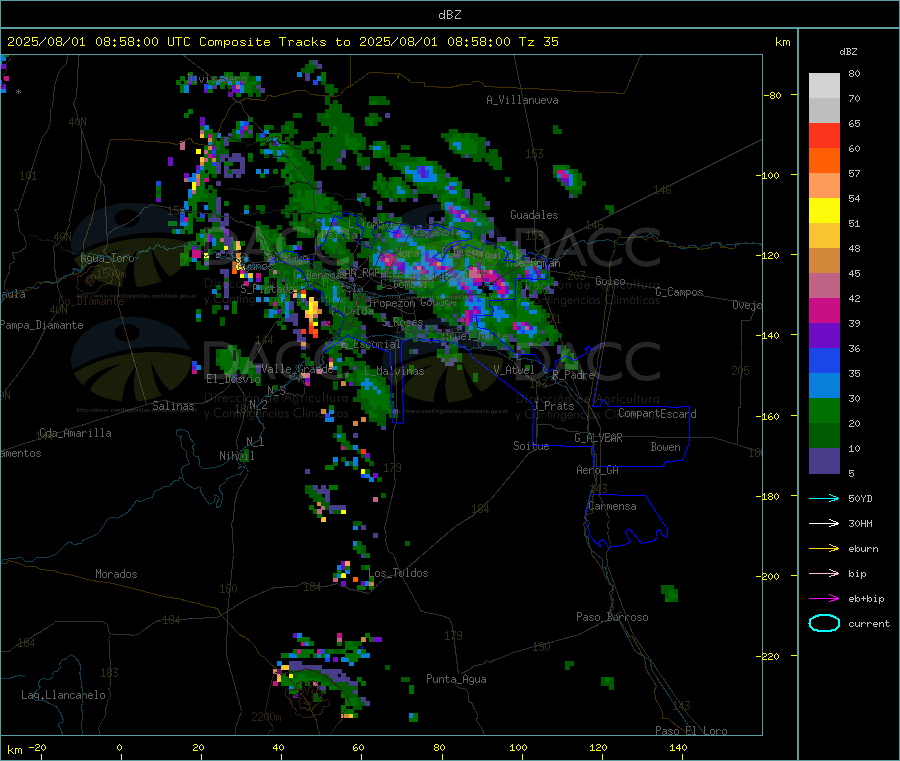This screenshot has width=900, height=761.
Task: Click the 'V_Atuel' map label
Action: (x=514, y=370)
